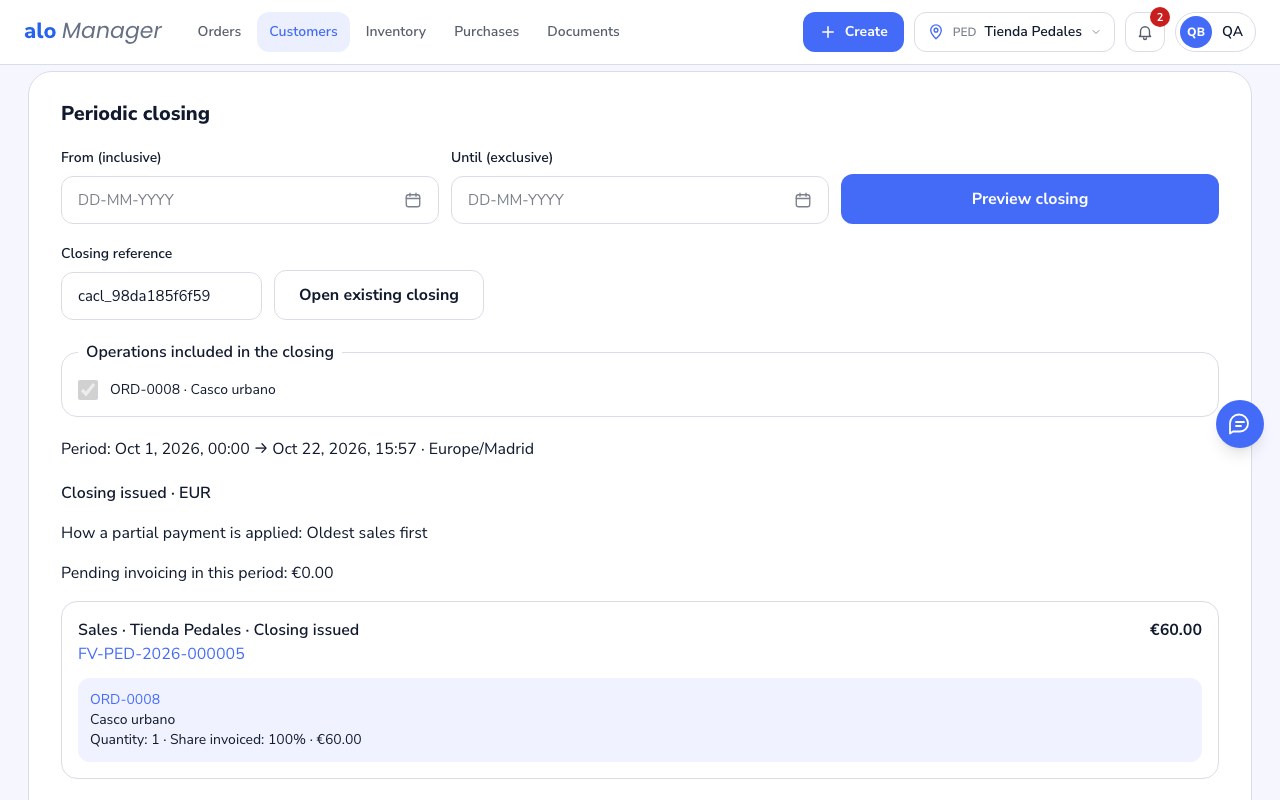Click the Period Oct 1, 2026 text
This screenshot has width=1280, height=800.
(297, 449)
